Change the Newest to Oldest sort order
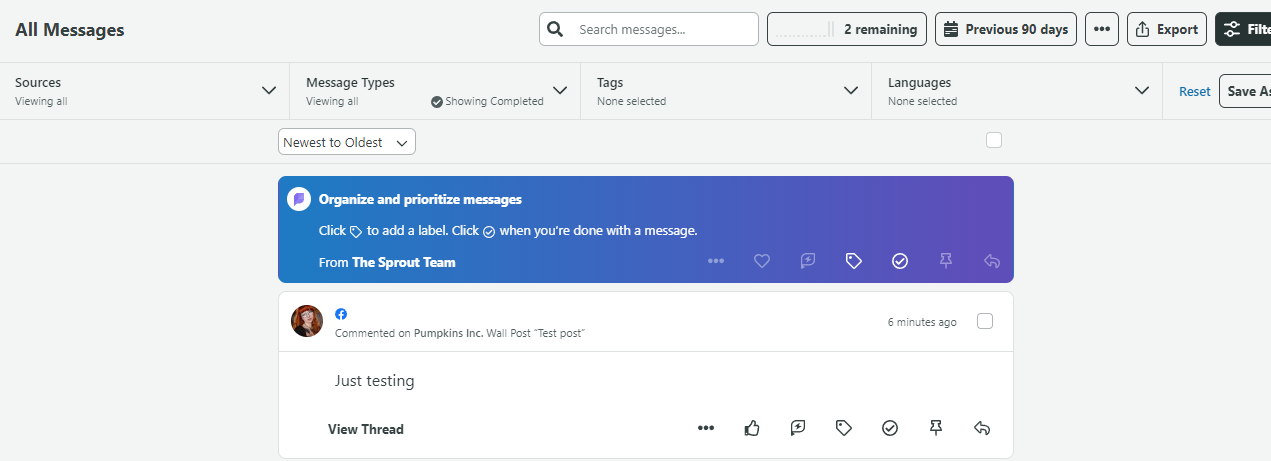 pyautogui.click(x=346, y=142)
